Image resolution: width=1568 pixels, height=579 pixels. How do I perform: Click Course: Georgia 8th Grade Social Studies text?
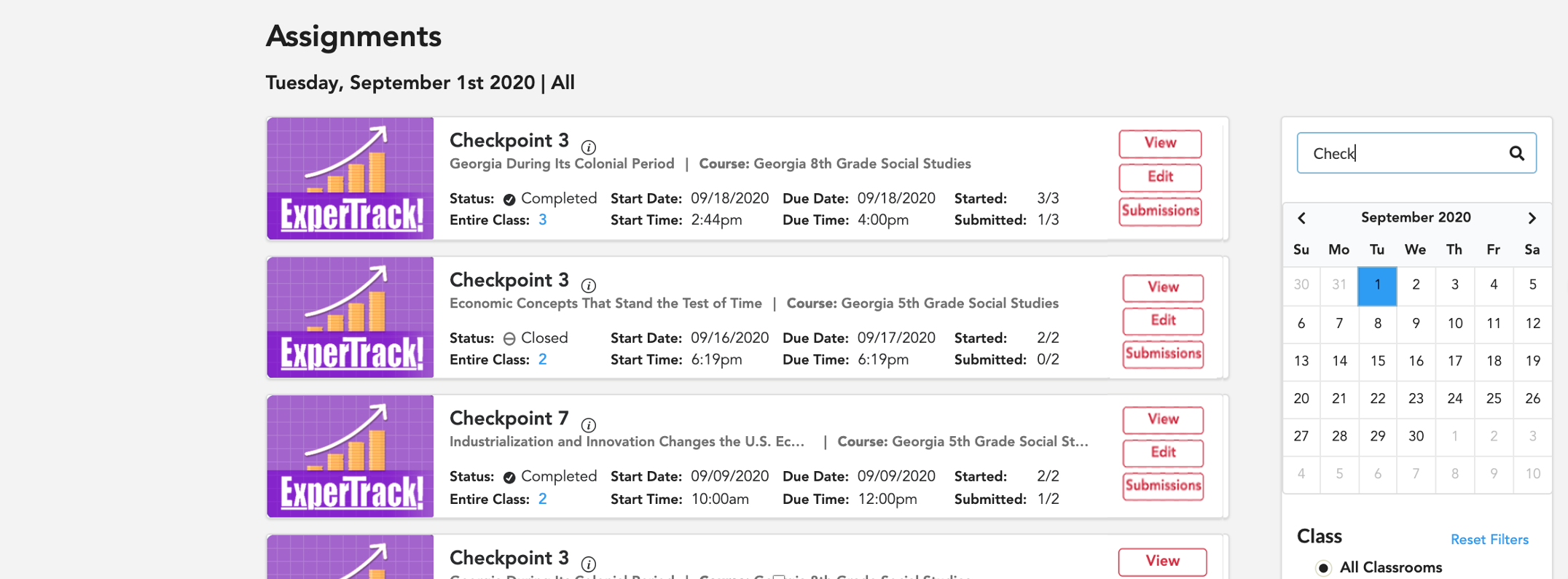[x=835, y=164]
